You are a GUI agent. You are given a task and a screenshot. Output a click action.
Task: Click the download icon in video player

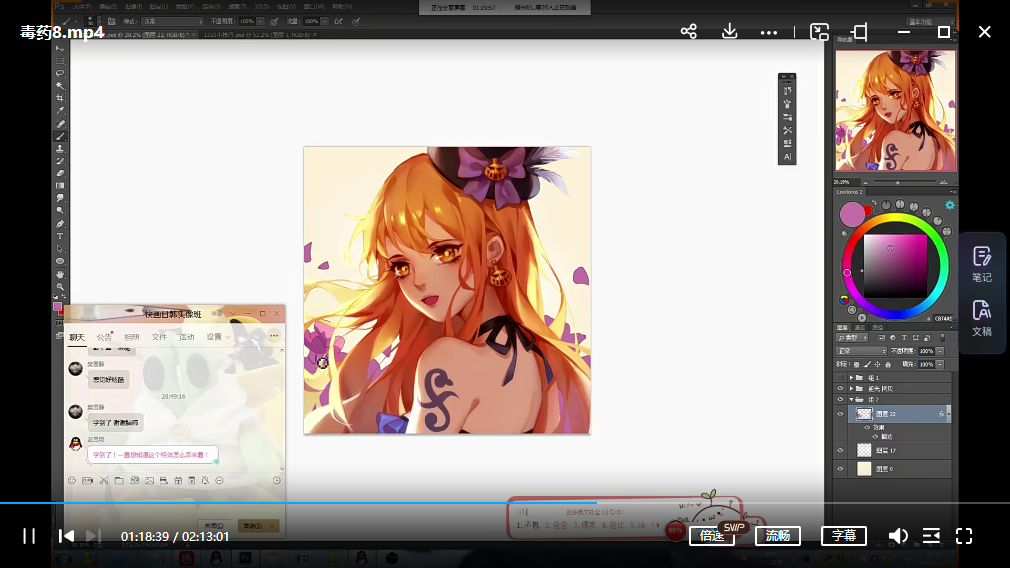pos(729,32)
